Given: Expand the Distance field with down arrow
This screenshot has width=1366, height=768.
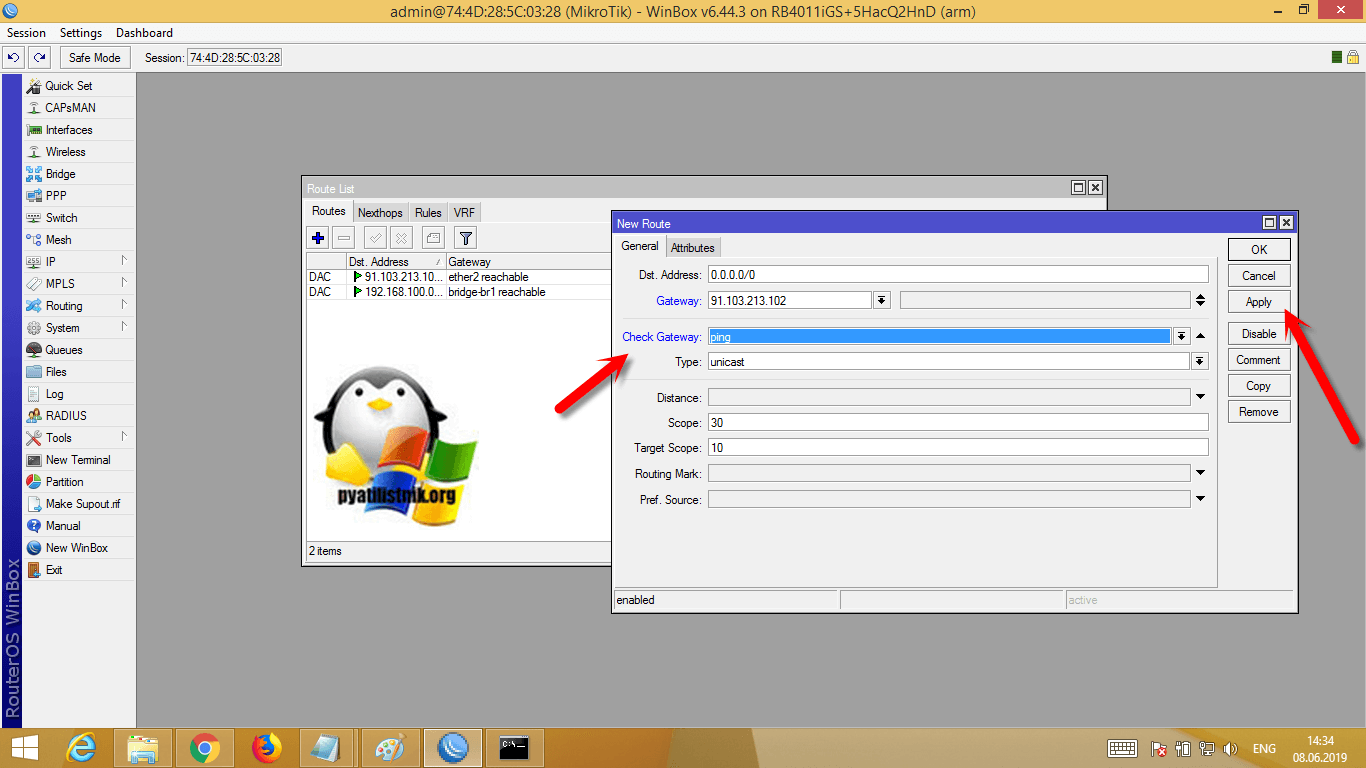Looking at the screenshot, I should pos(1200,398).
